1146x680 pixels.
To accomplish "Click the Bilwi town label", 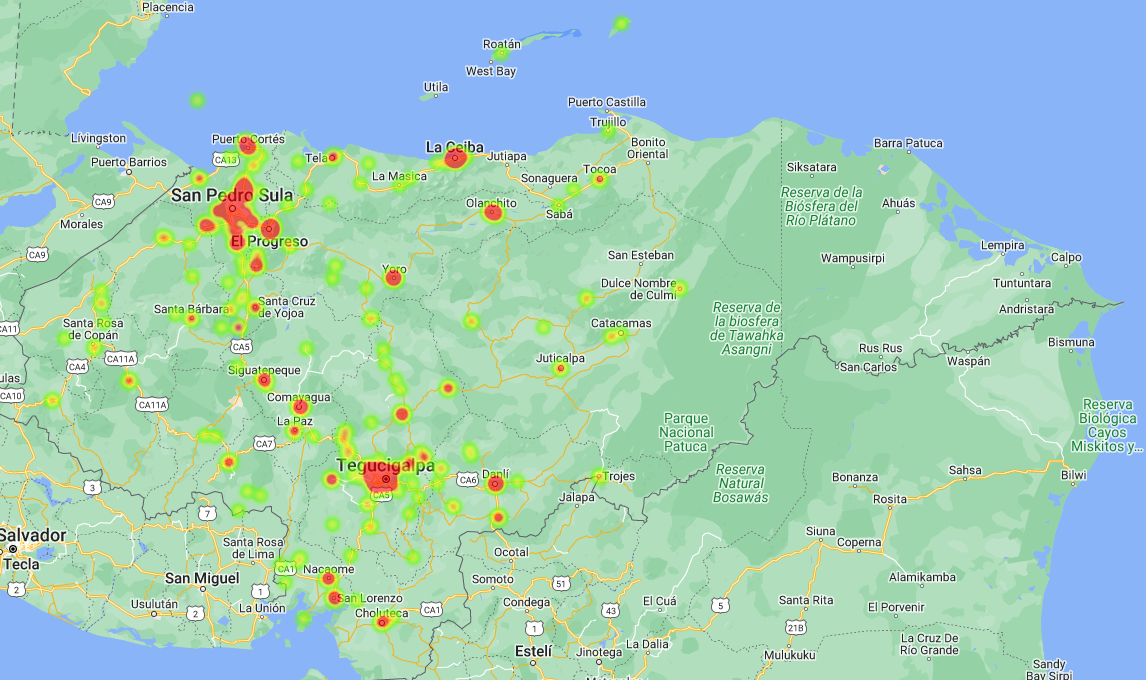I will point(1072,475).
